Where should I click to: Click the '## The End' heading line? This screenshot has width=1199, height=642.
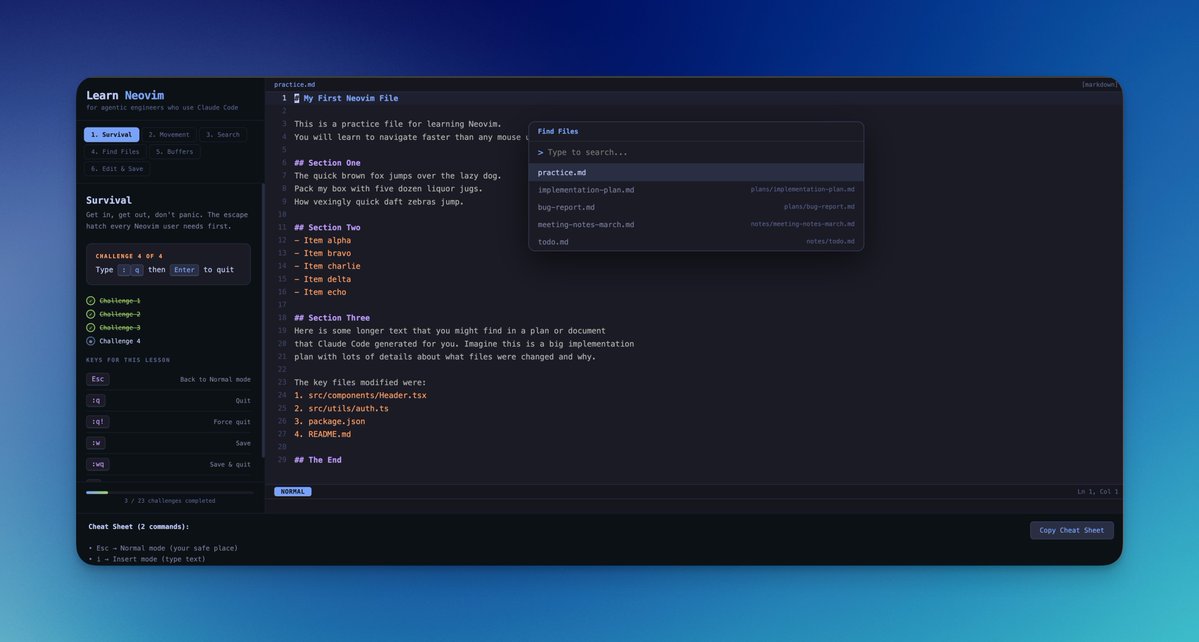tap(317, 460)
